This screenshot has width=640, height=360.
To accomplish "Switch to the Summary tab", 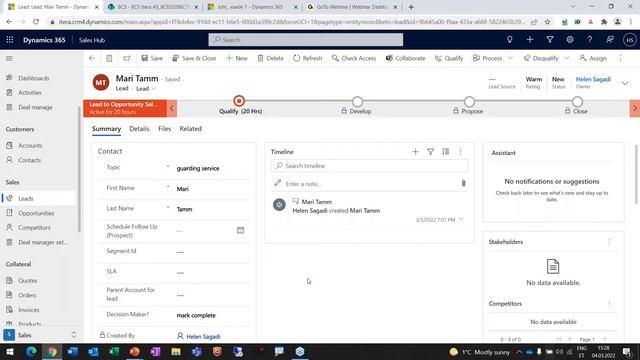I will 106,129.
